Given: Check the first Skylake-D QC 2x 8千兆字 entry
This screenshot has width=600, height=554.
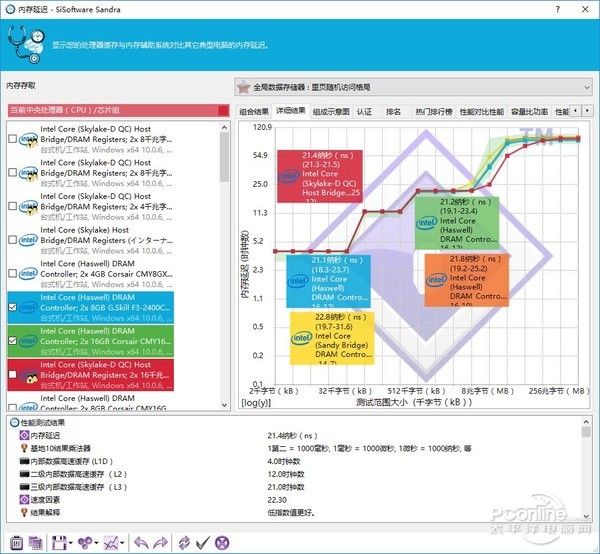Looking at the screenshot, I should (12, 139).
